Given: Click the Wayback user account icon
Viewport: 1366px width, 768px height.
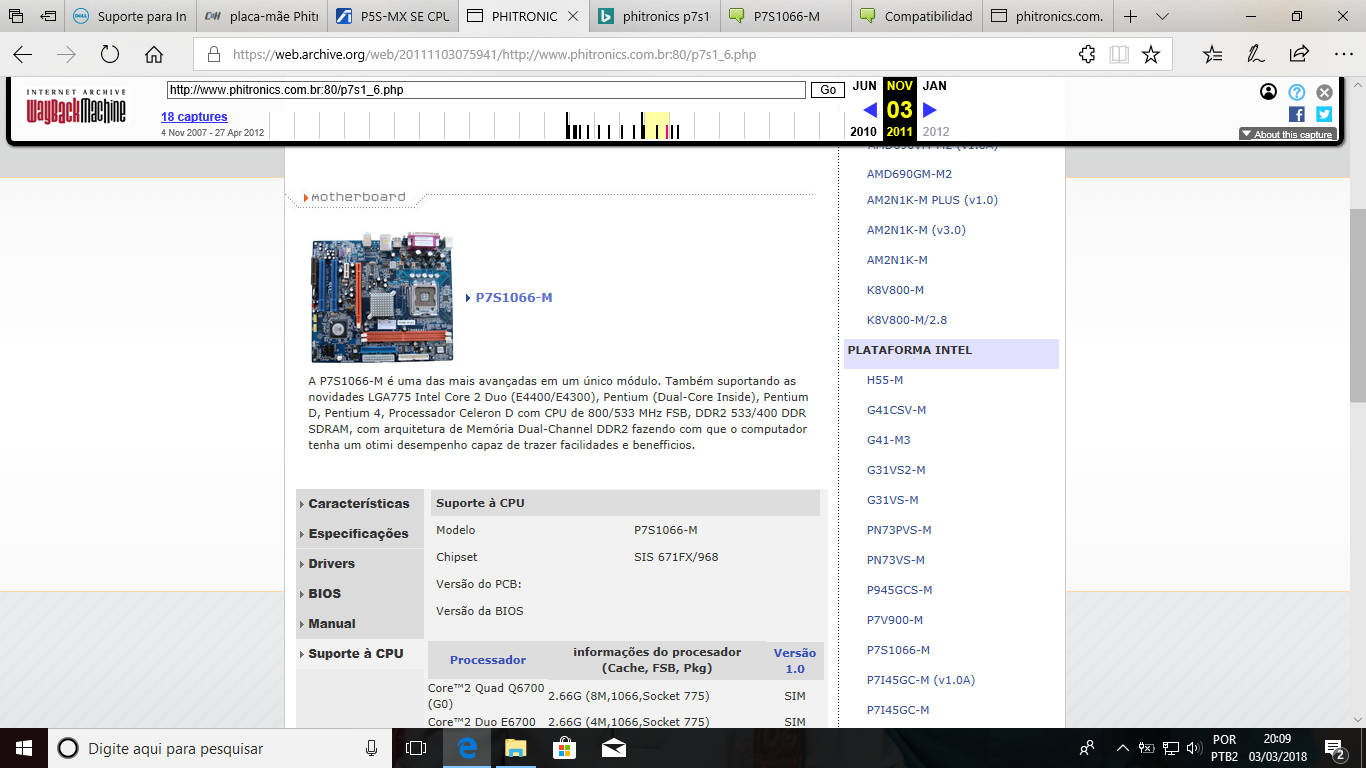Looking at the screenshot, I should (1268, 92).
